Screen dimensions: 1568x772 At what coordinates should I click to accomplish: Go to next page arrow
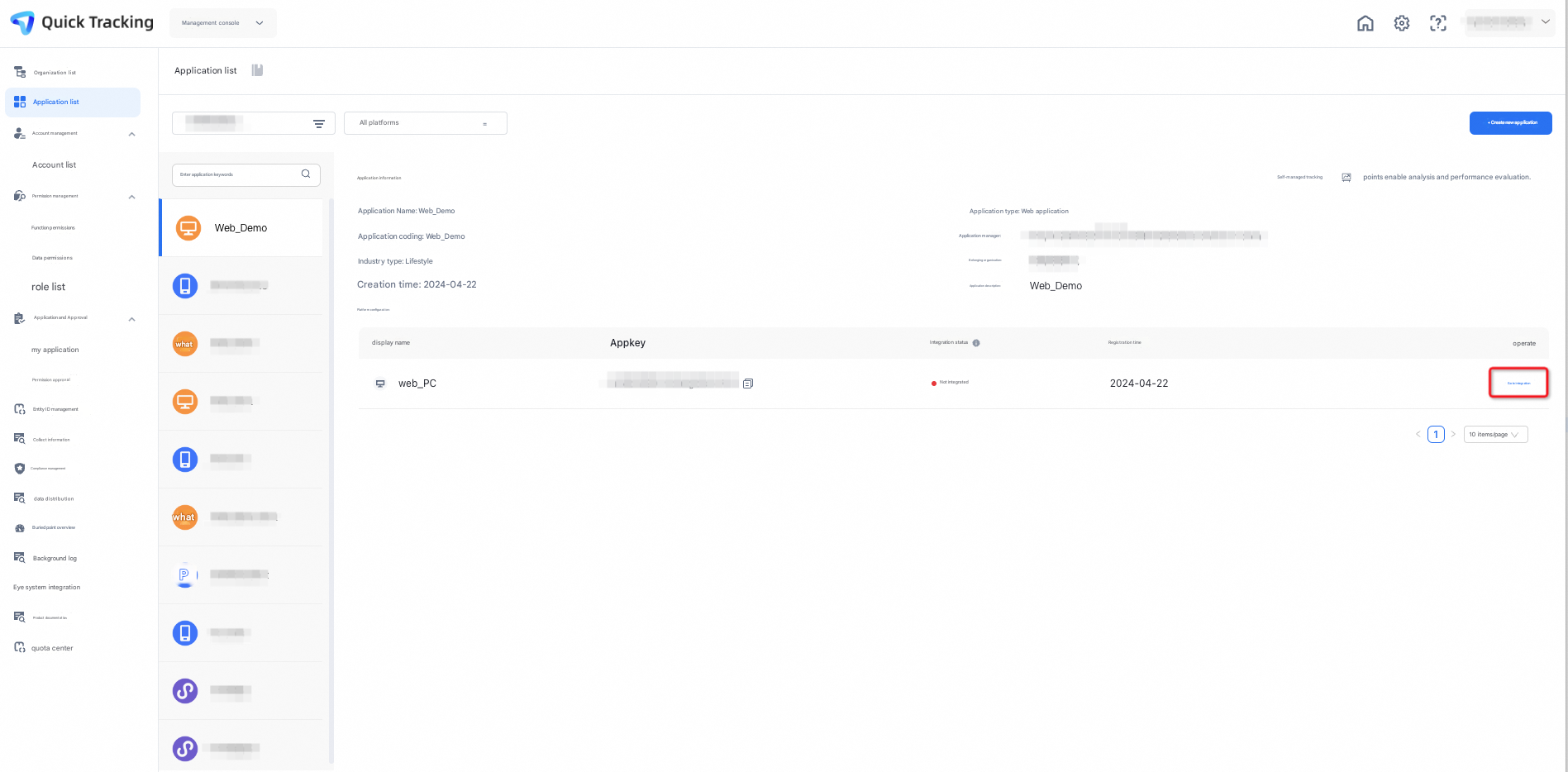click(x=1453, y=434)
